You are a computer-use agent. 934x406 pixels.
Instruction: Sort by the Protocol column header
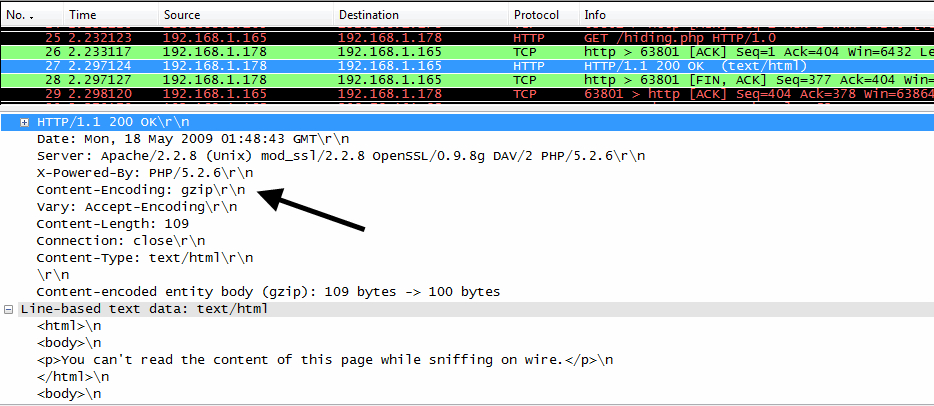544,15
